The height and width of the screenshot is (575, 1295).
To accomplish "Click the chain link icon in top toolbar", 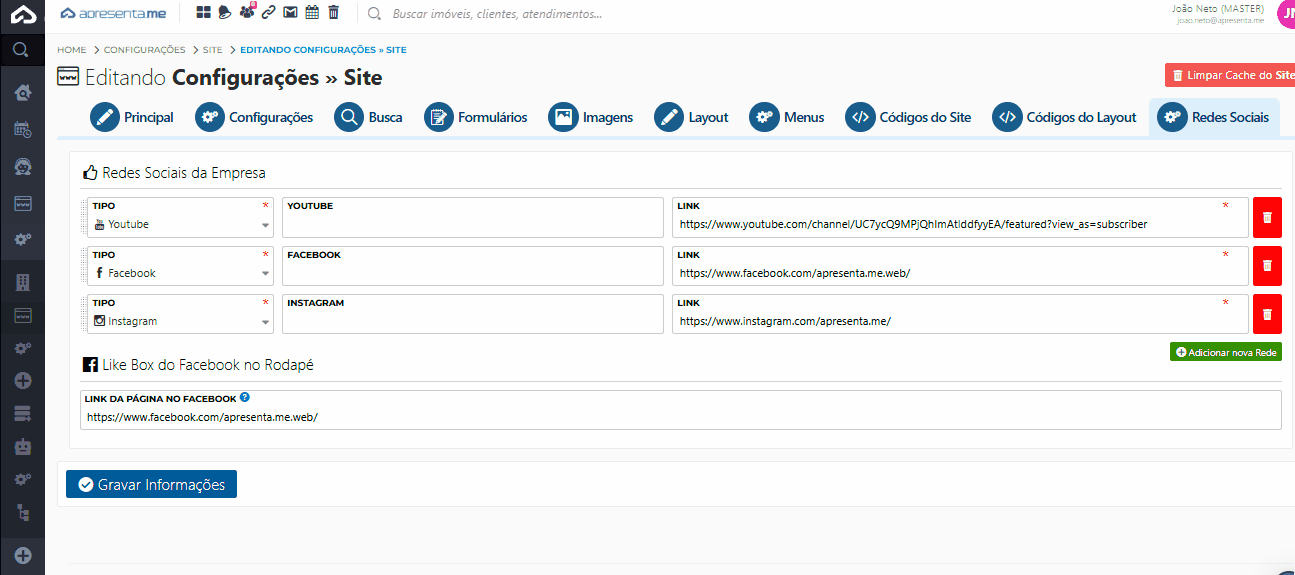I will point(269,13).
